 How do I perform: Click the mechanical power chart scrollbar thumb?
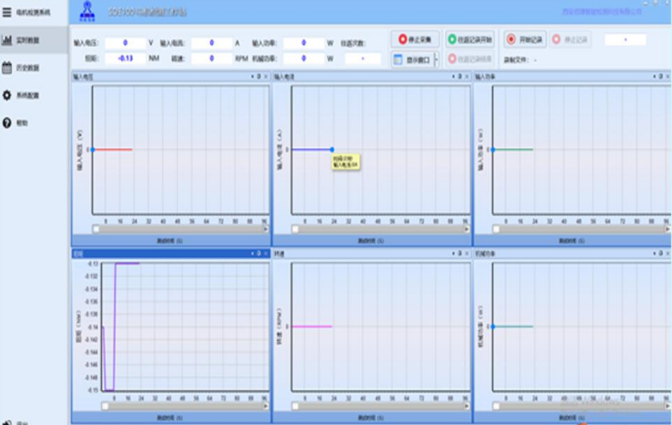496,406
